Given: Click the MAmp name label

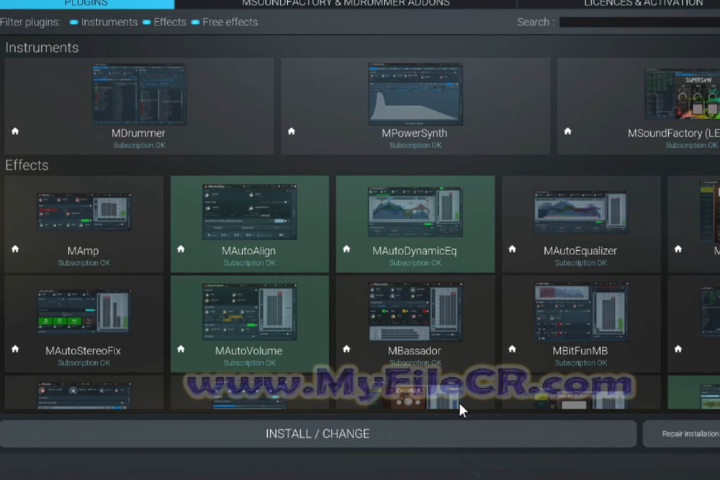Looking at the screenshot, I should click(x=83, y=251).
